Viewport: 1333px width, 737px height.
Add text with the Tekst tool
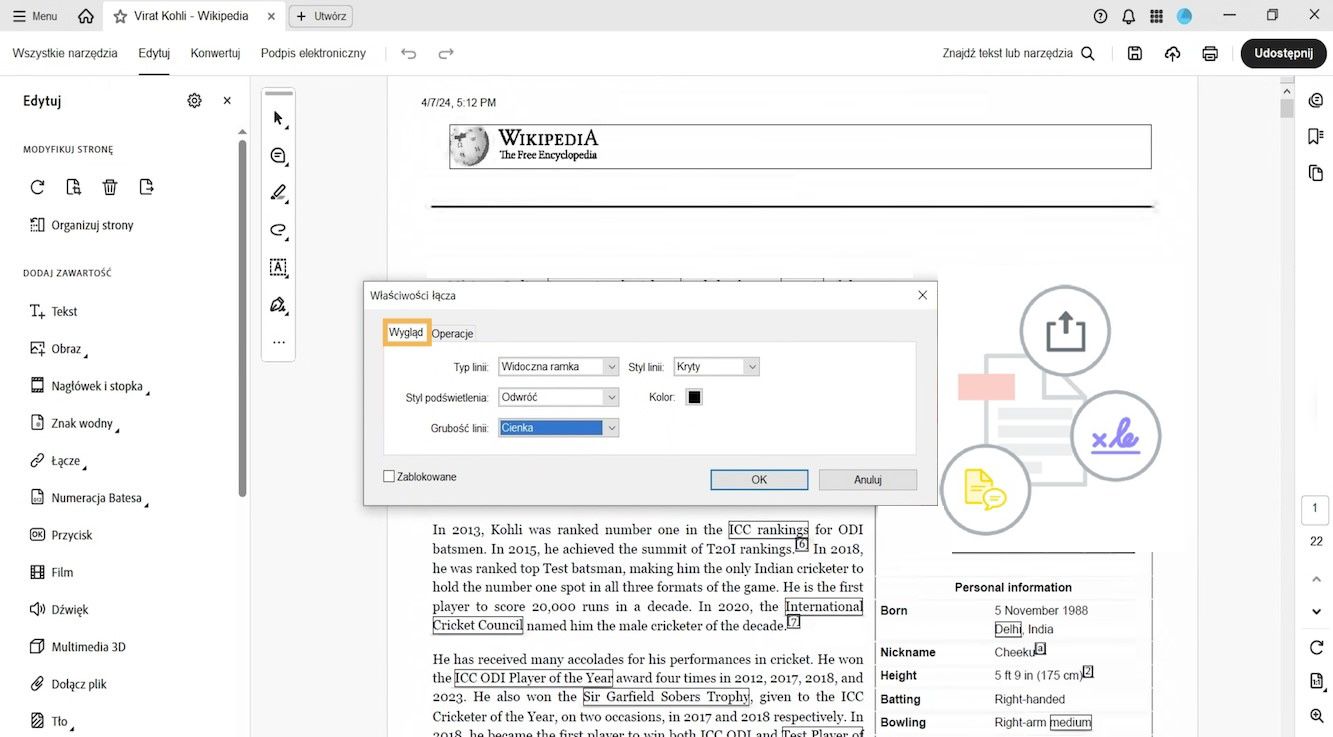tap(54, 311)
